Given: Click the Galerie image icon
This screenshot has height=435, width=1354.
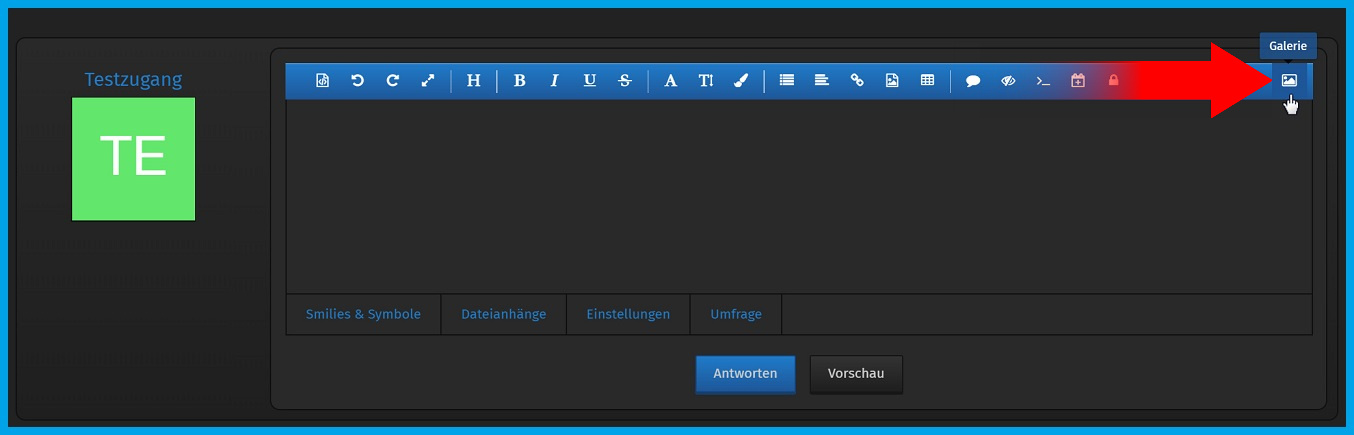Looking at the screenshot, I should 1289,81.
